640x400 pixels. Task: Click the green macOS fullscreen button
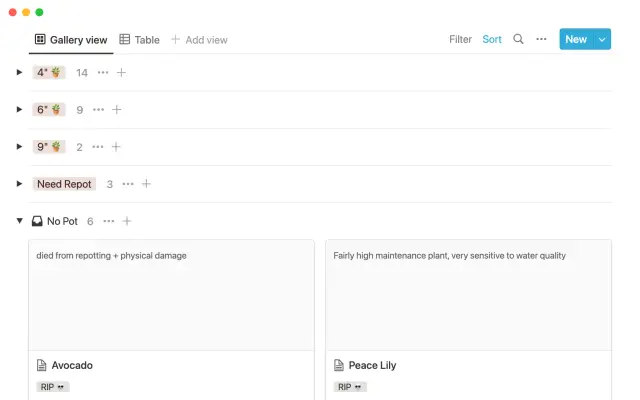coord(39,12)
